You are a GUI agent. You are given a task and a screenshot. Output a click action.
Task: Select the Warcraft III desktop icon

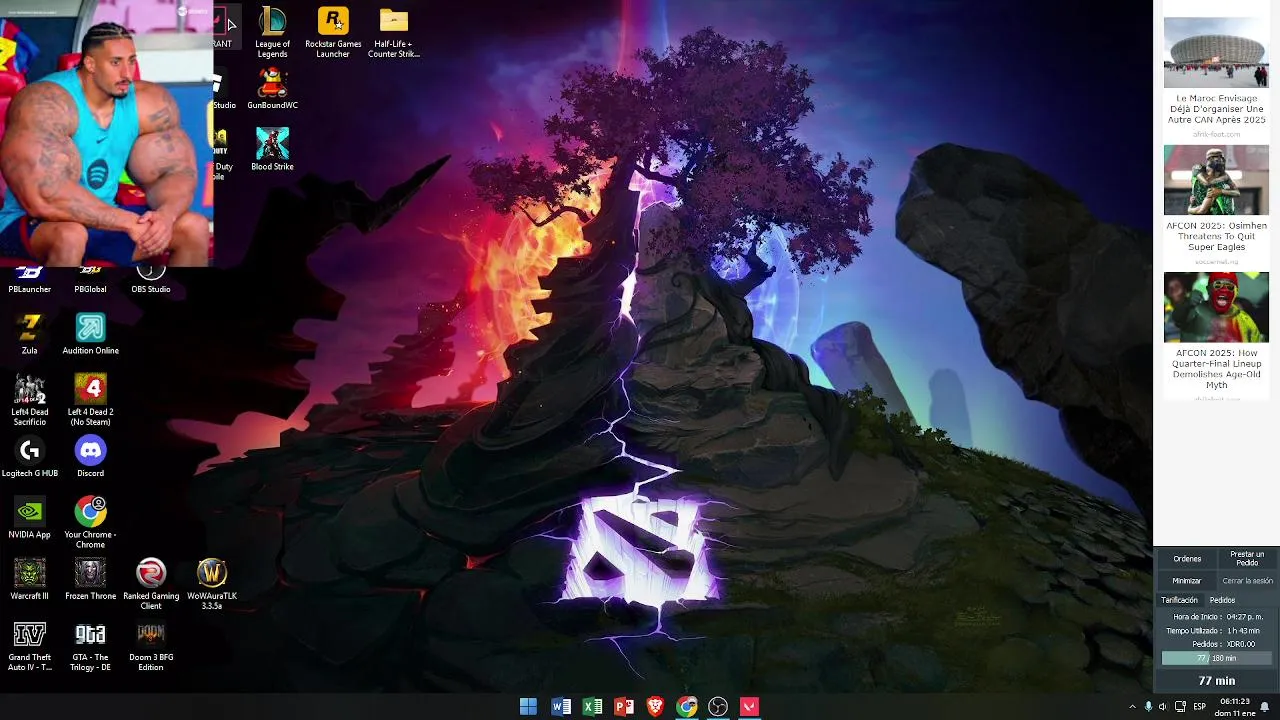click(30, 579)
